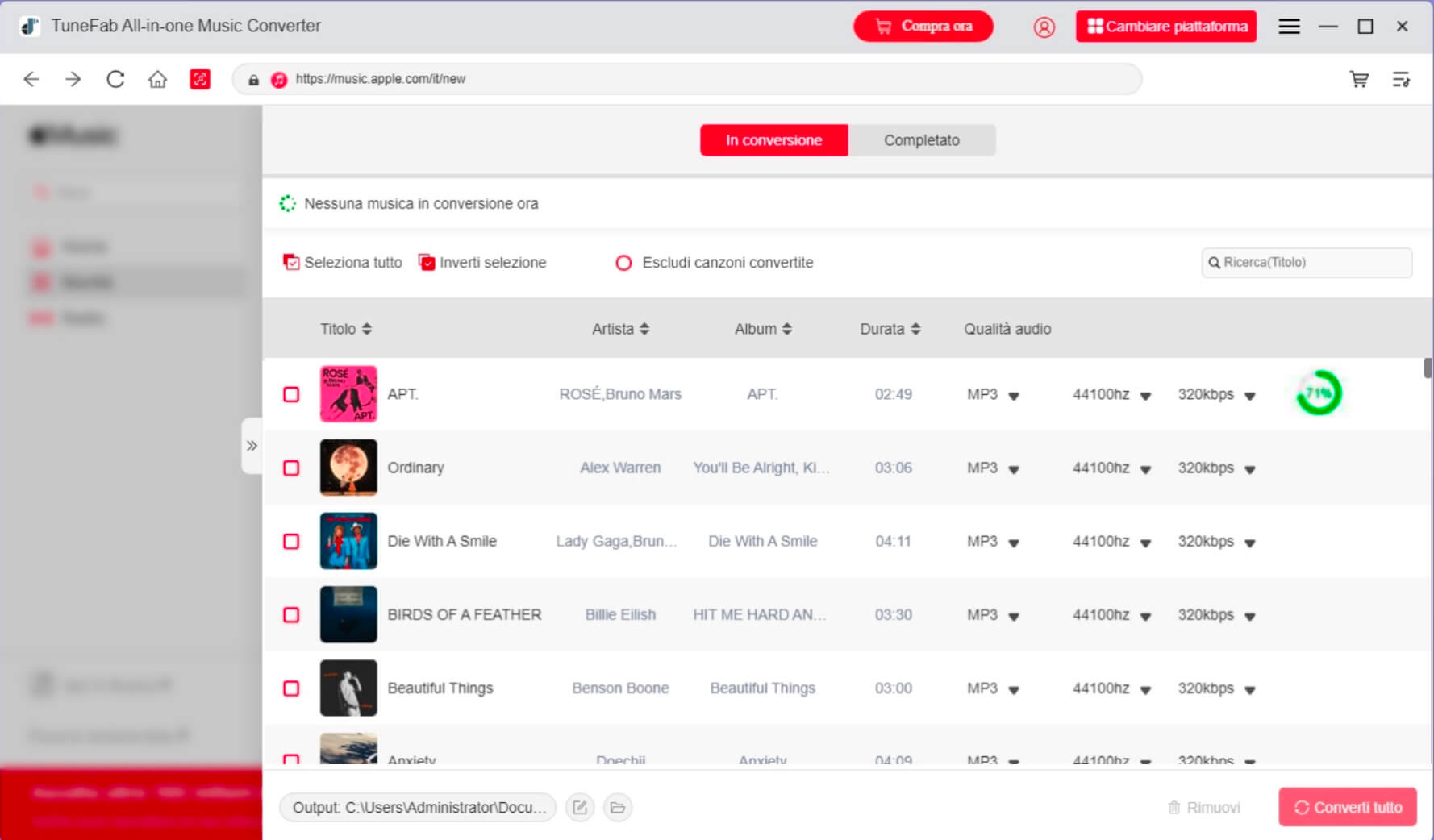Open the shopping cart icon

1359,79
